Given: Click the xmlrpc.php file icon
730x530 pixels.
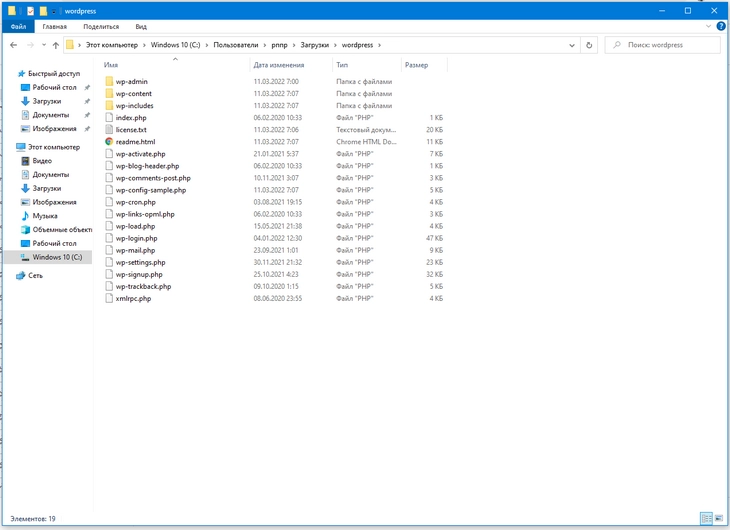Looking at the screenshot, I should [109, 299].
